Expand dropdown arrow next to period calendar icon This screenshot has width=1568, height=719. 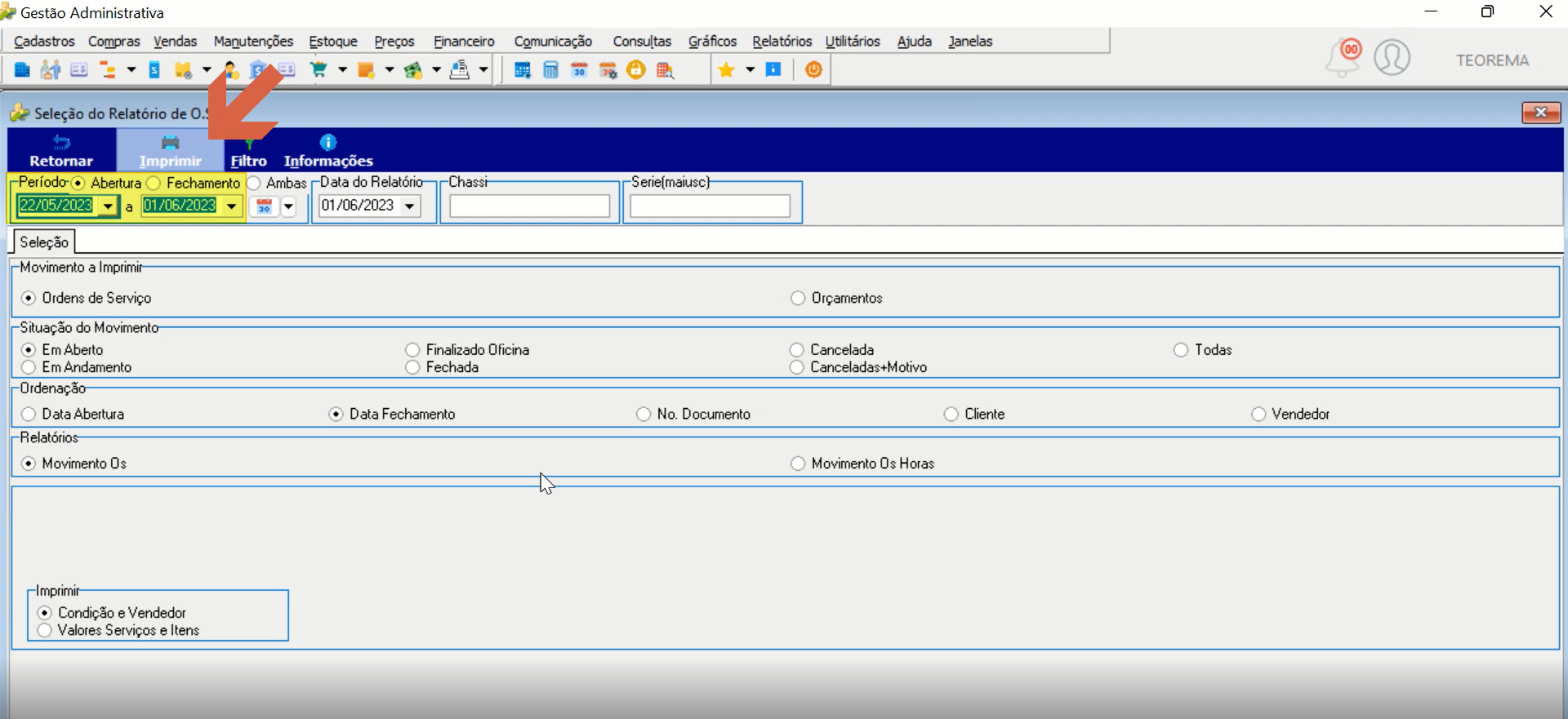(x=288, y=206)
